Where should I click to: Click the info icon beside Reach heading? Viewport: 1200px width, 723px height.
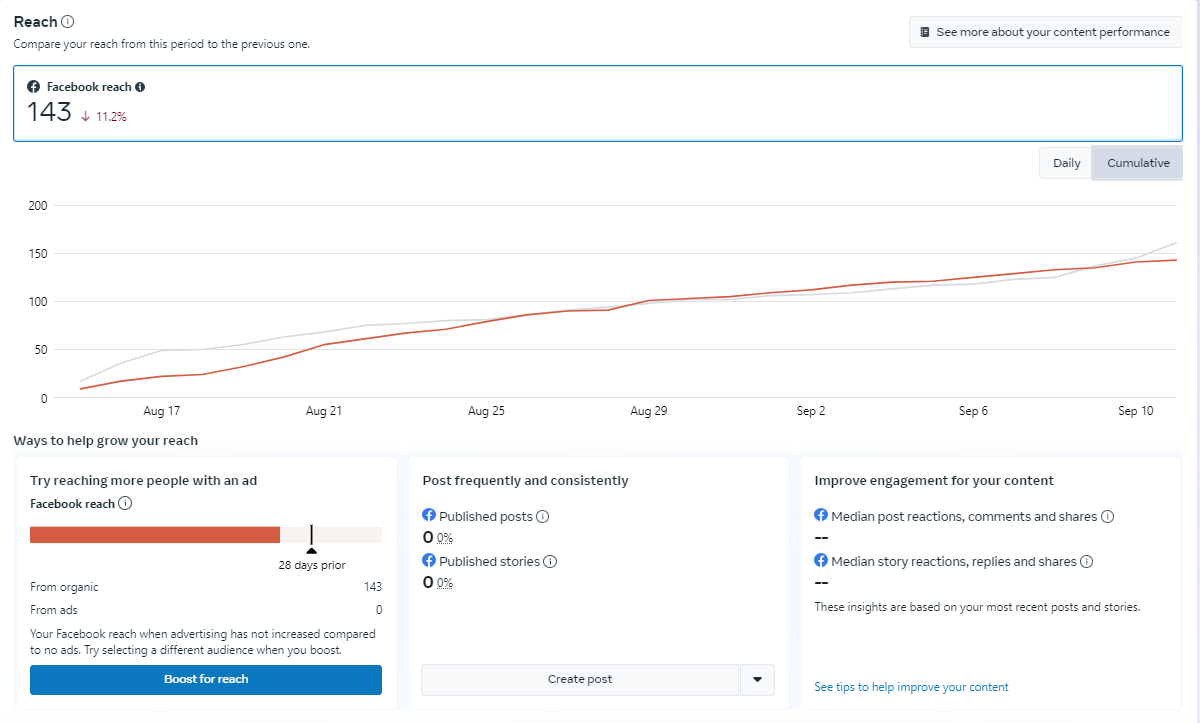click(68, 22)
